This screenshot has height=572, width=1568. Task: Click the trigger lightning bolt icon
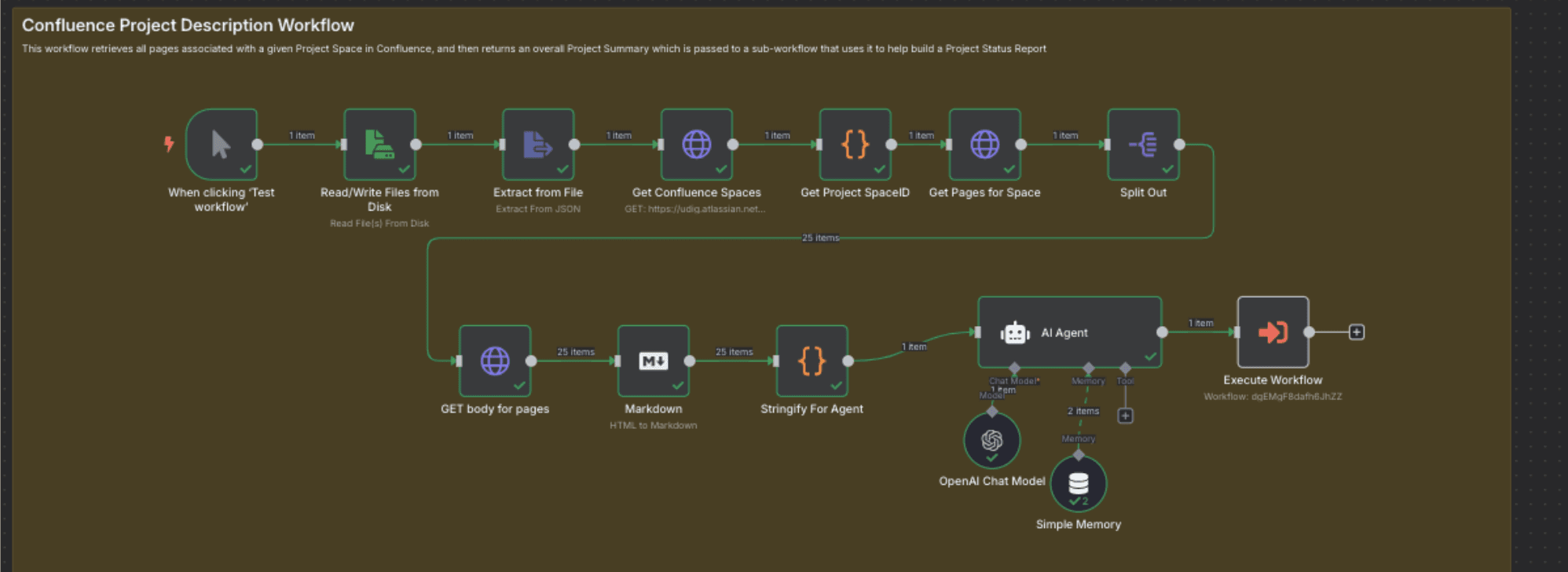(169, 144)
